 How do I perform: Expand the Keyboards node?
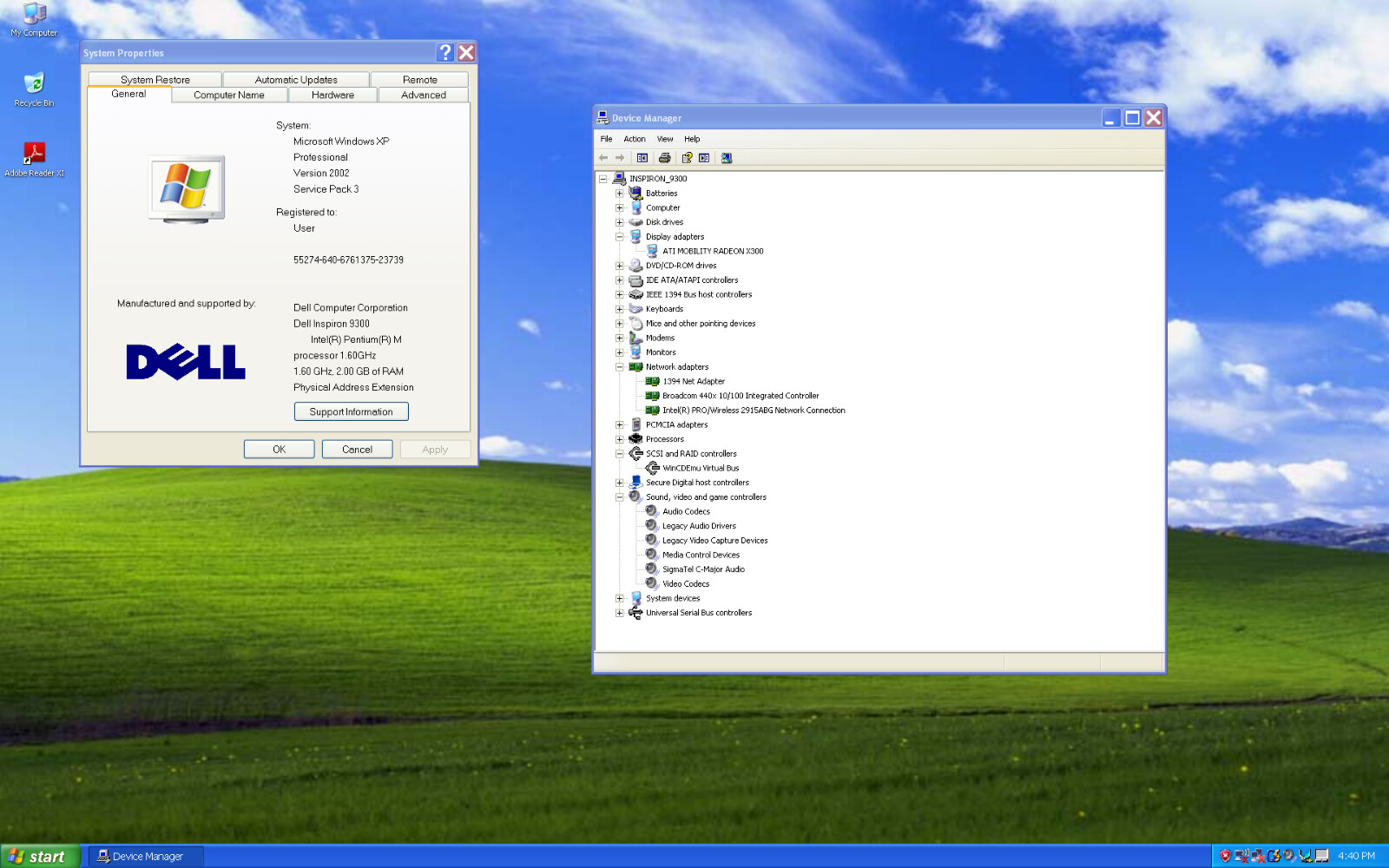pyautogui.click(x=620, y=309)
